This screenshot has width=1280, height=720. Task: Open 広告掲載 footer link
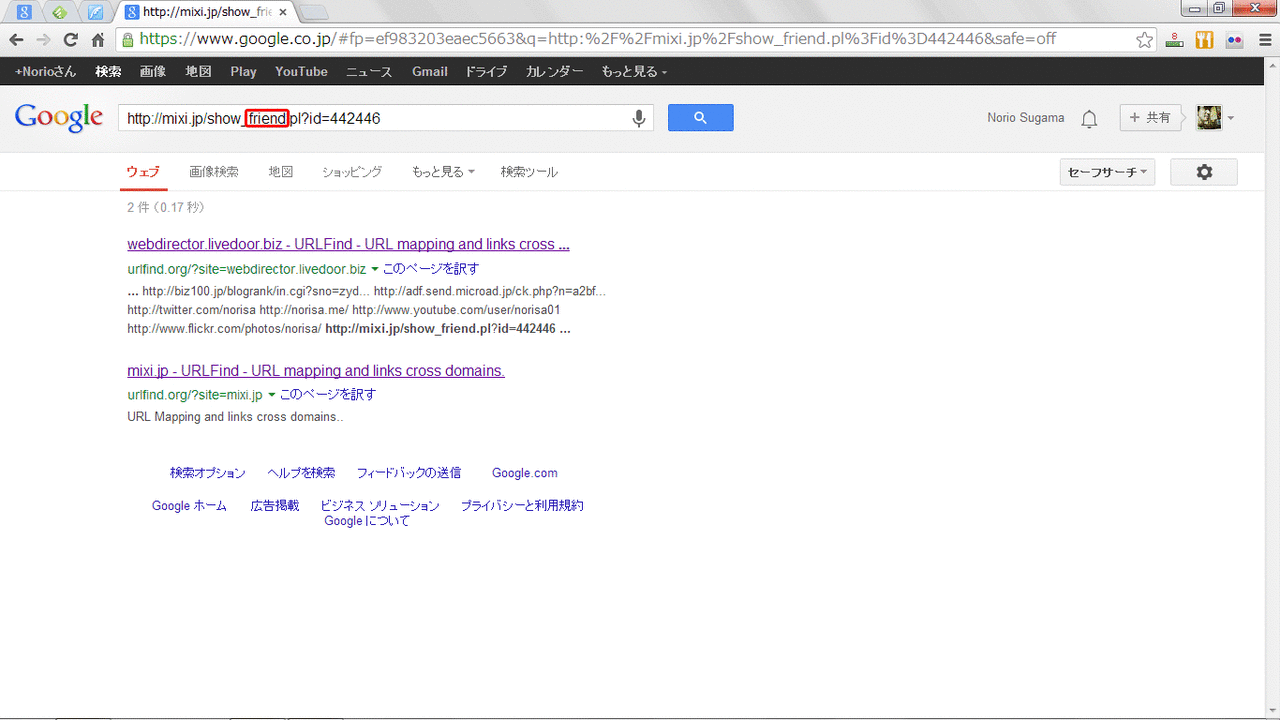tap(275, 506)
